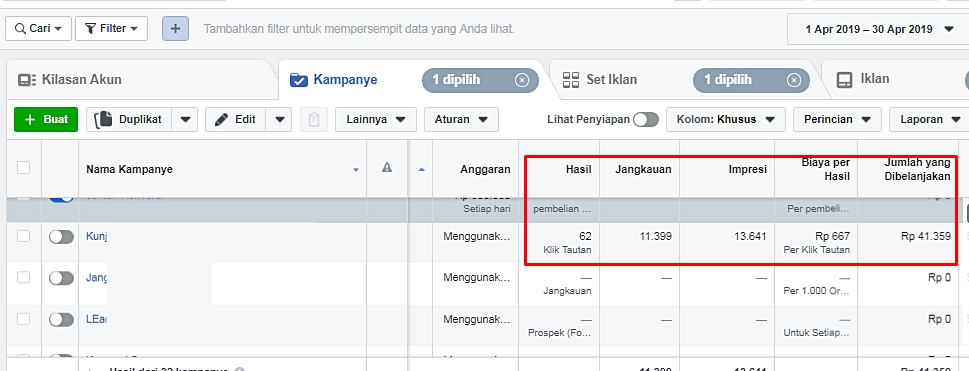Click the Anggaran column header
Screen dimensions: 969x371
click(x=475, y=169)
